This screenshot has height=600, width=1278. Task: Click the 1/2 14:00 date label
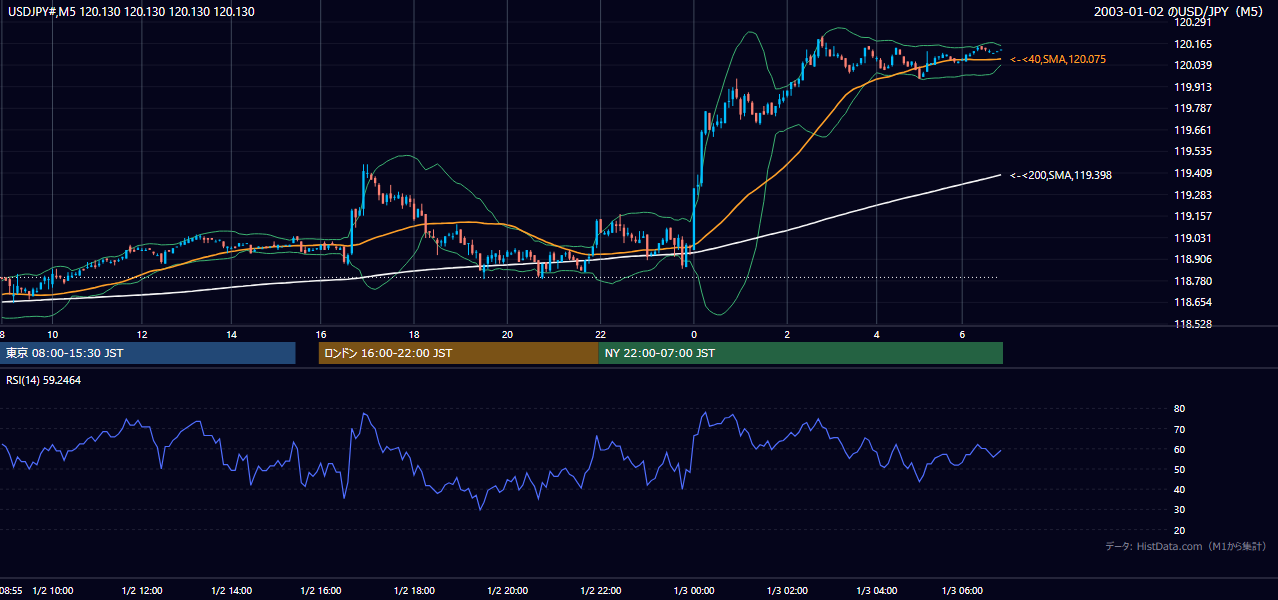point(231,590)
